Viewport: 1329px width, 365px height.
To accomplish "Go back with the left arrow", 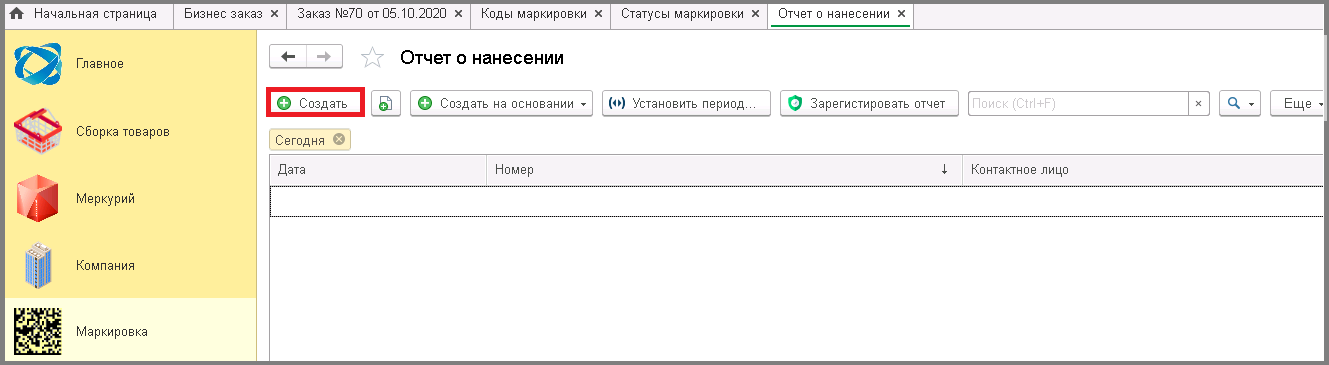I will click(x=289, y=57).
